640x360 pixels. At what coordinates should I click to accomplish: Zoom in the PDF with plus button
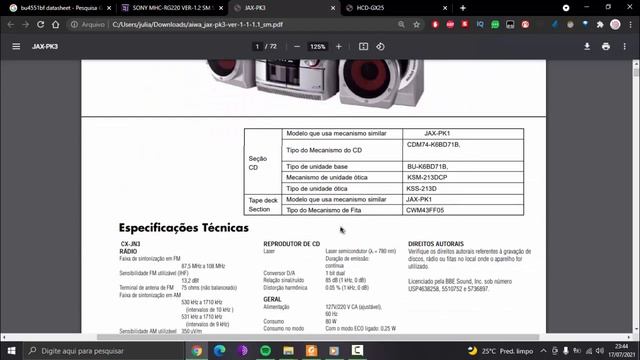click(339, 47)
